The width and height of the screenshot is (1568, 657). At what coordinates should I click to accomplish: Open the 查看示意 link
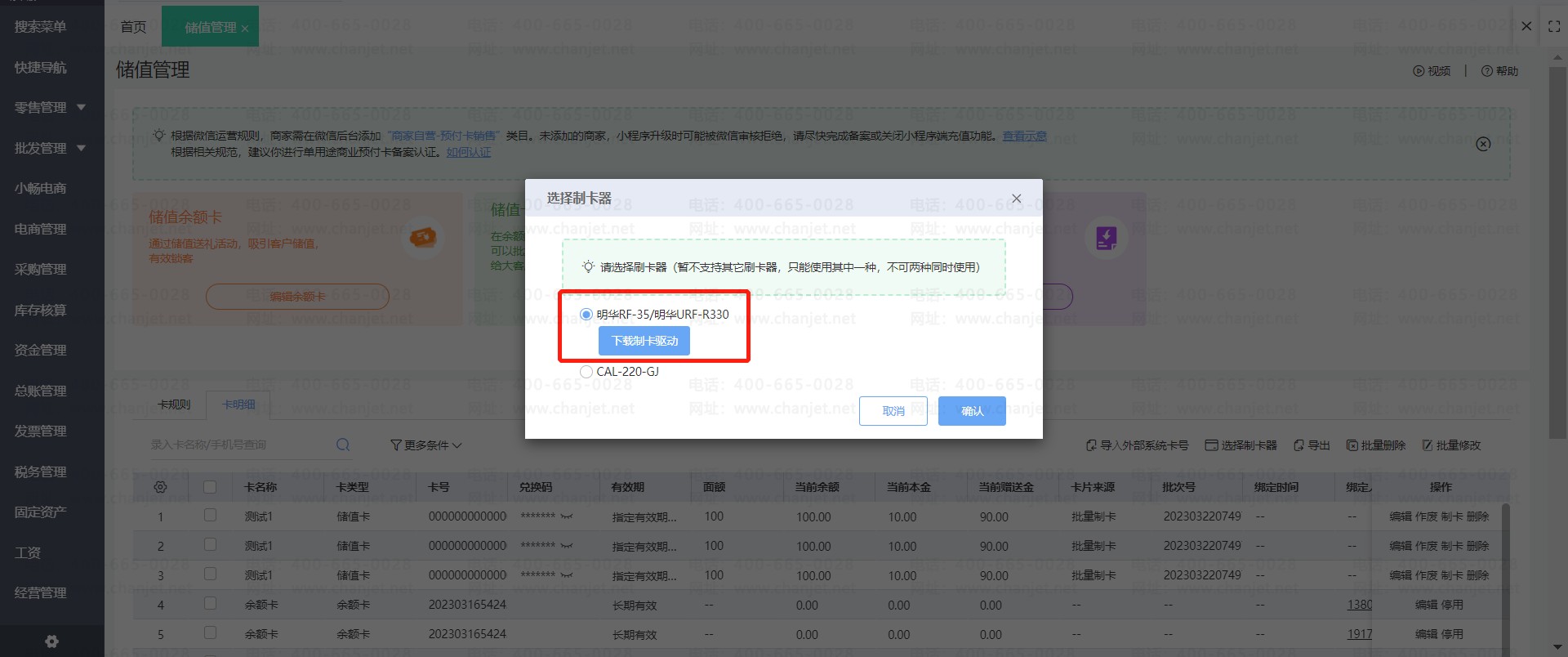coord(1025,136)
